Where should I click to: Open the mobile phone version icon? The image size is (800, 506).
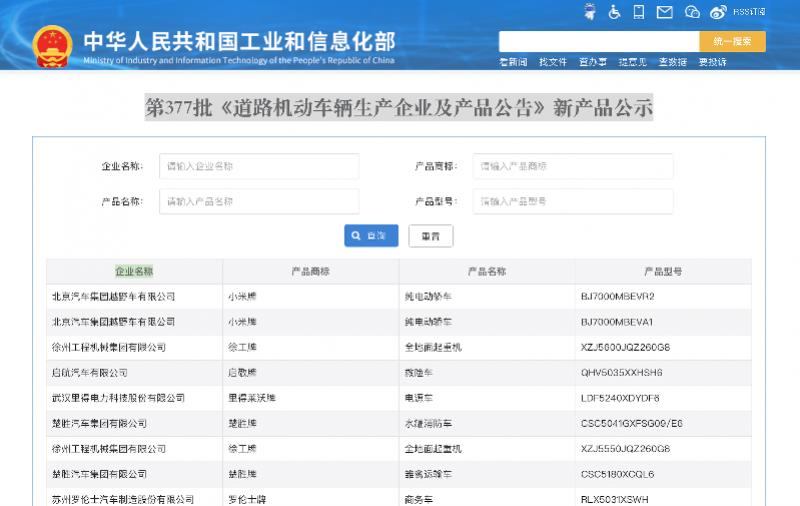638,11
